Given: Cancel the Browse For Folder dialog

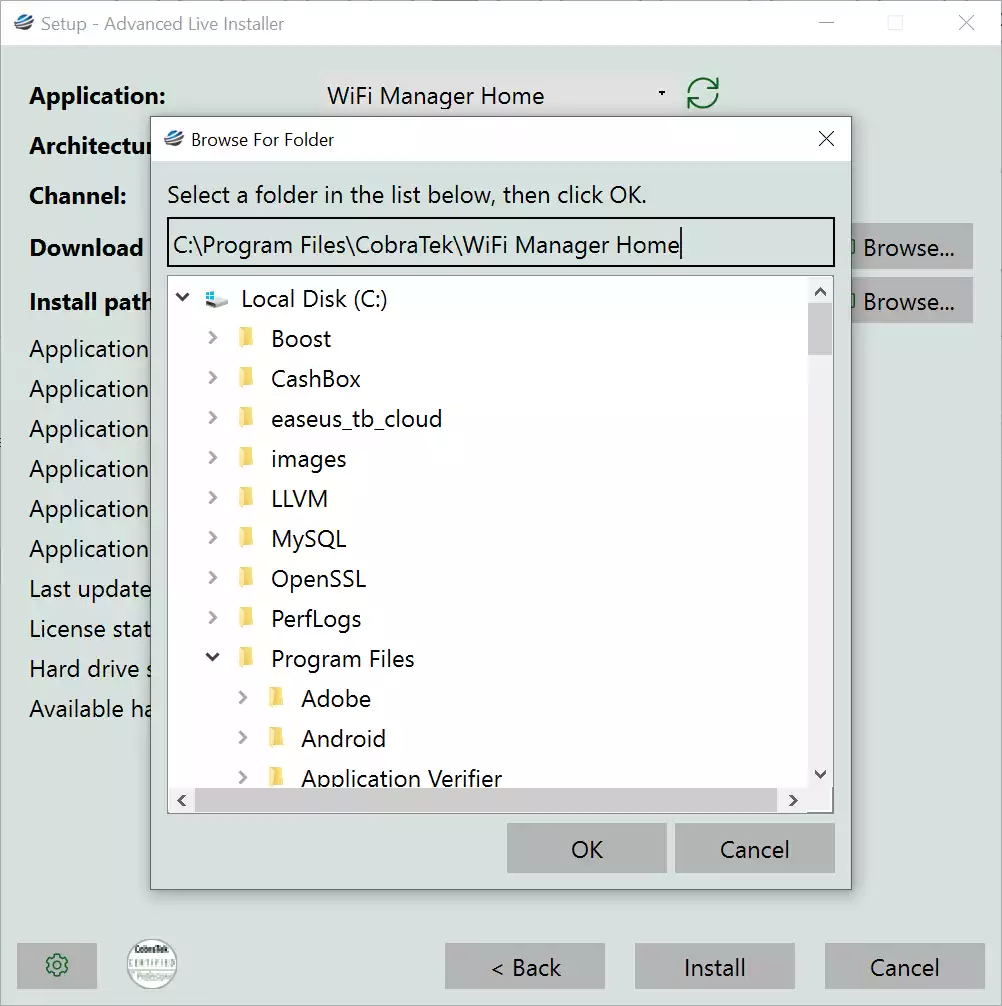Looking at the screenshot, I should pos(755,849).
